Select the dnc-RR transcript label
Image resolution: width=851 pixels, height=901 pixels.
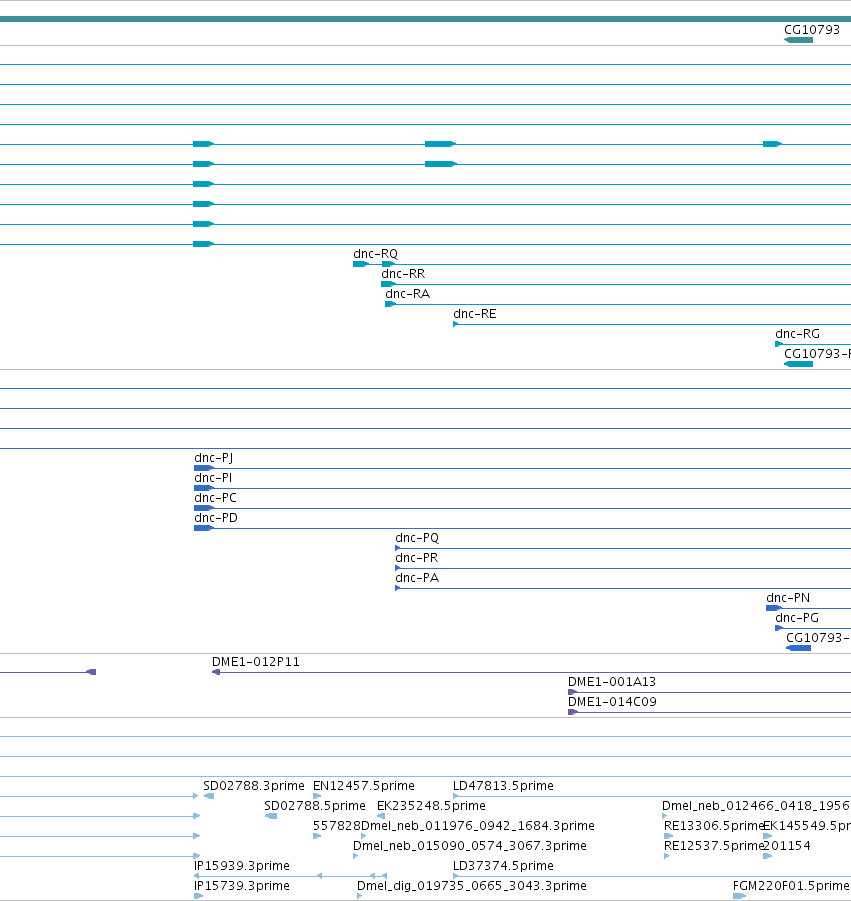403,274
